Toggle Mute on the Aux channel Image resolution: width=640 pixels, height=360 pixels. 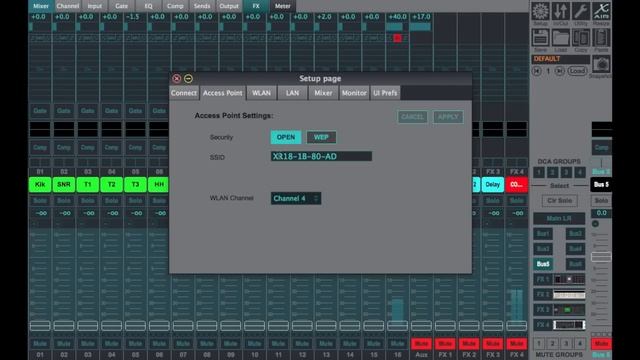click(421, 344)
